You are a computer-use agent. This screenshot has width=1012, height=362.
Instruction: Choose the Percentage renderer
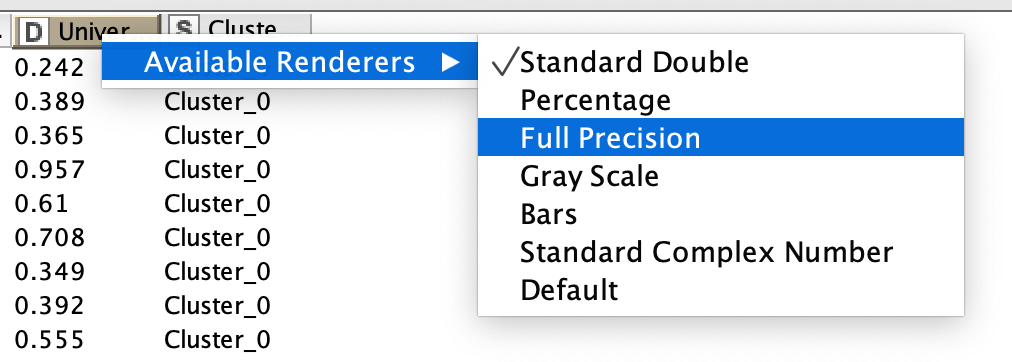(x=721, y=100)
